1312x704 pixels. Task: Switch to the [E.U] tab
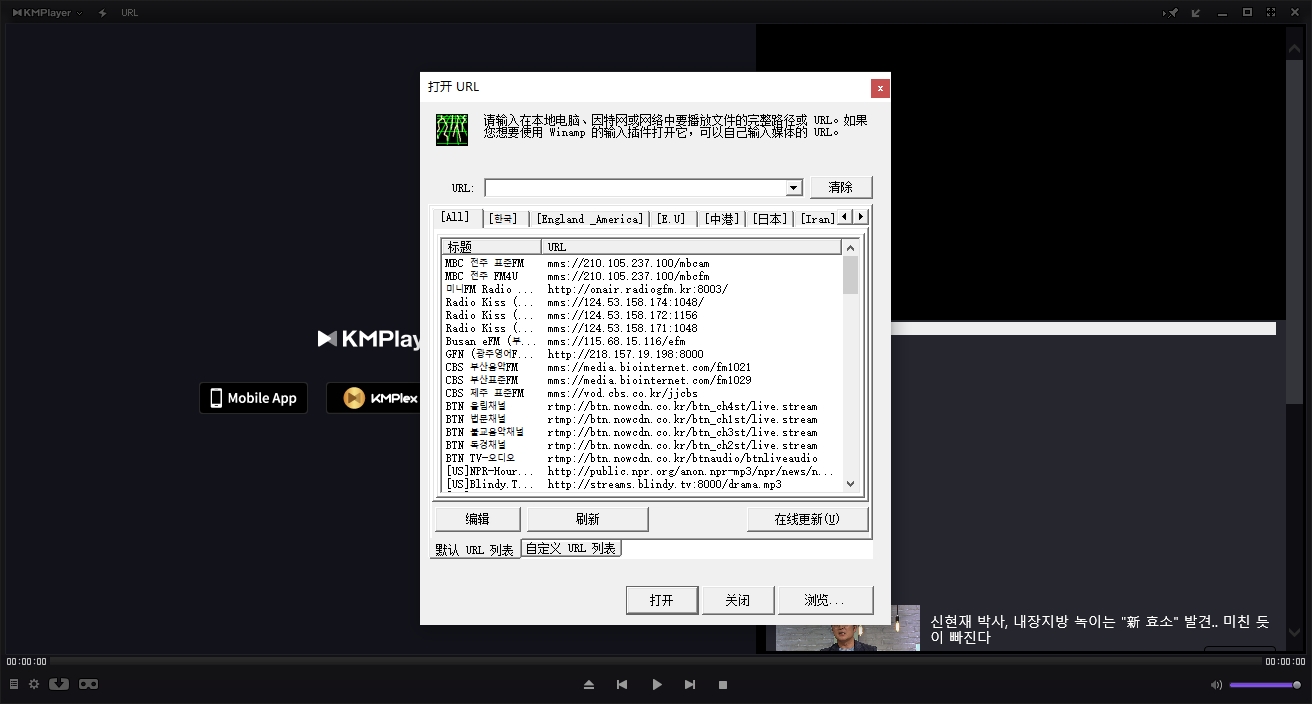[672, 219]
